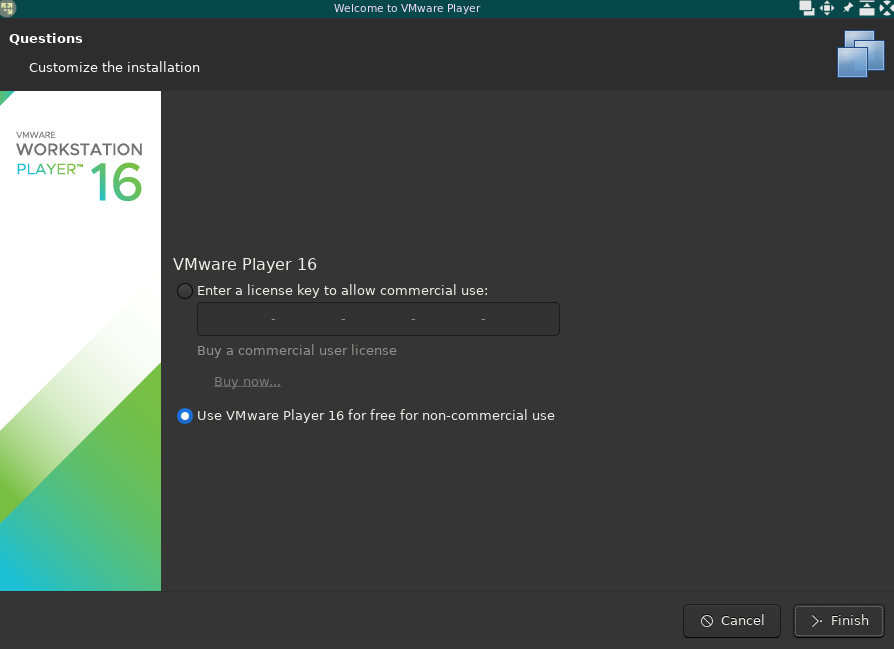Image resolution: width=894 pixels, height=649 pixels.
Task: Click the Workstation Player 16 sidebar logo
Action: [x=80, y=166]
